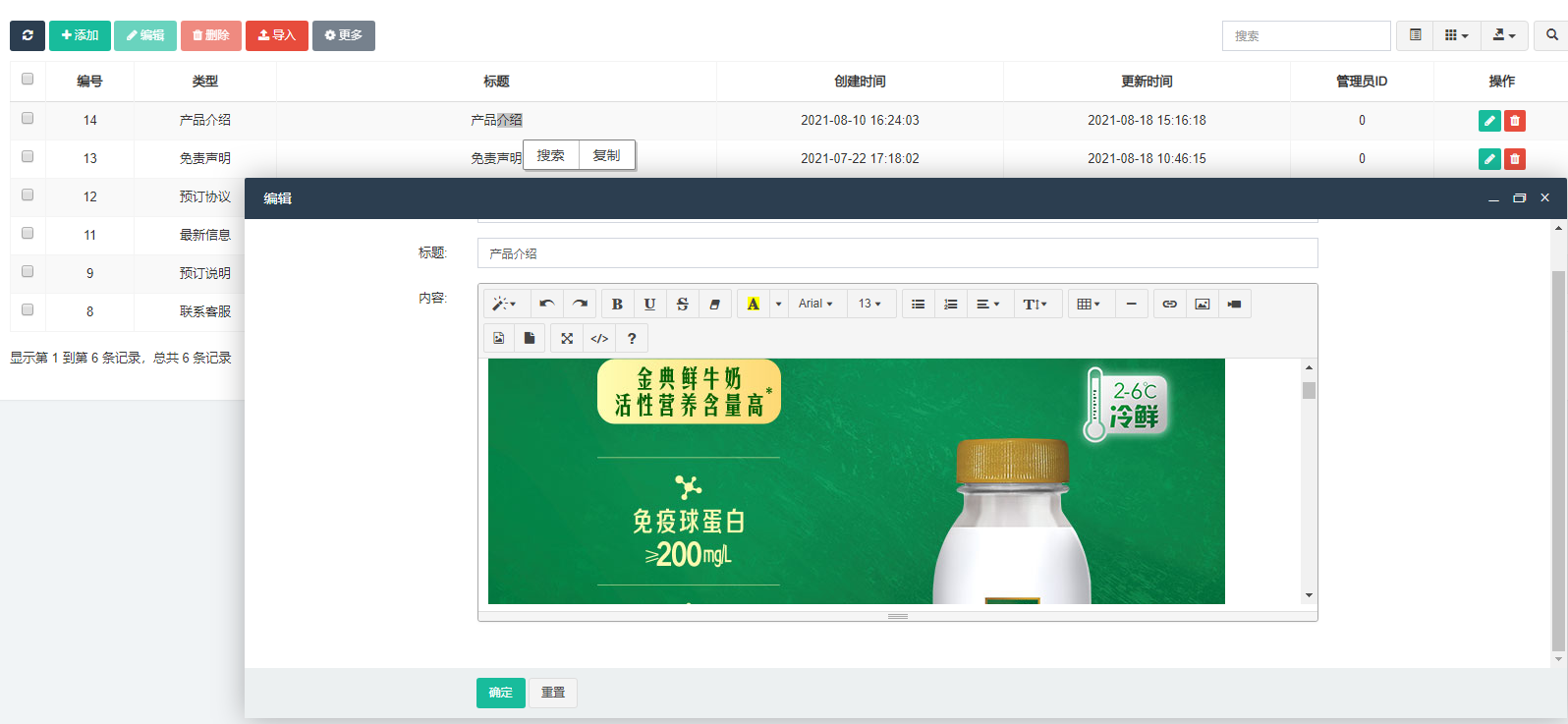Screen dimensions: 1568x724
Task: Open the Arial font family dropdown
Action: tap(814, 305)
